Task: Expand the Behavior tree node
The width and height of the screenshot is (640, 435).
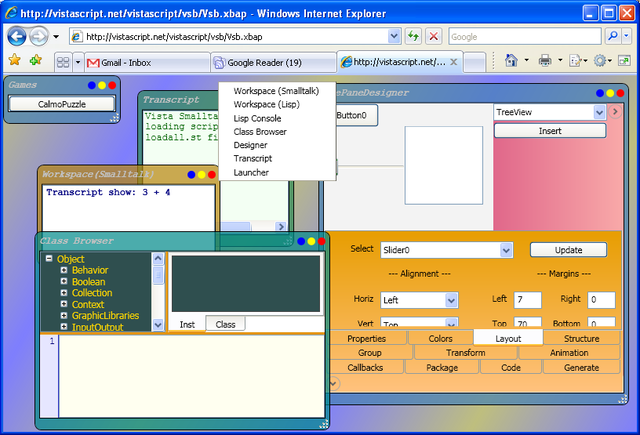Action: coord(64,270)
